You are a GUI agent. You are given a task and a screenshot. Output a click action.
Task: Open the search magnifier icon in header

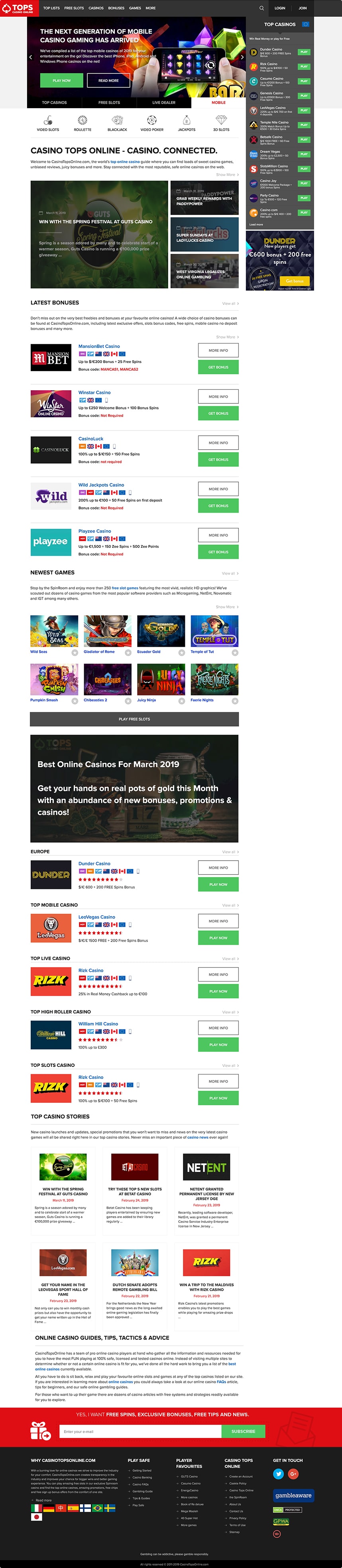(x=261, y=8)
